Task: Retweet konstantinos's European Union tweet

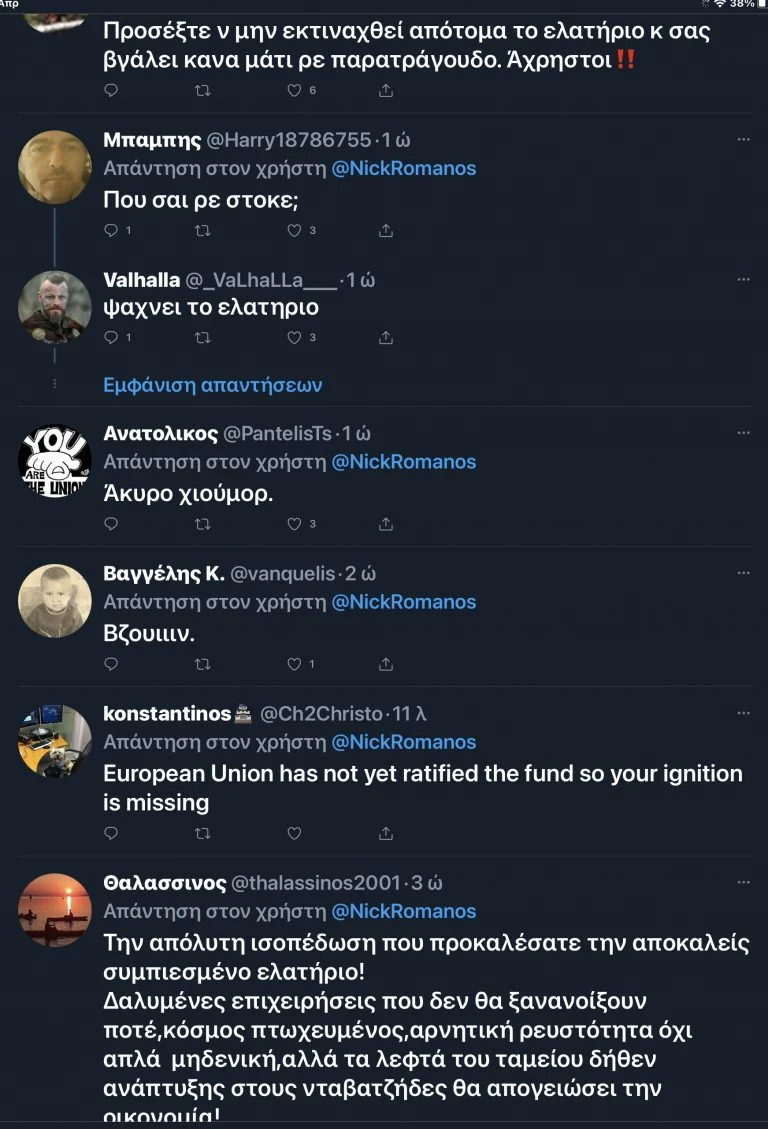Action: point(203,833)
